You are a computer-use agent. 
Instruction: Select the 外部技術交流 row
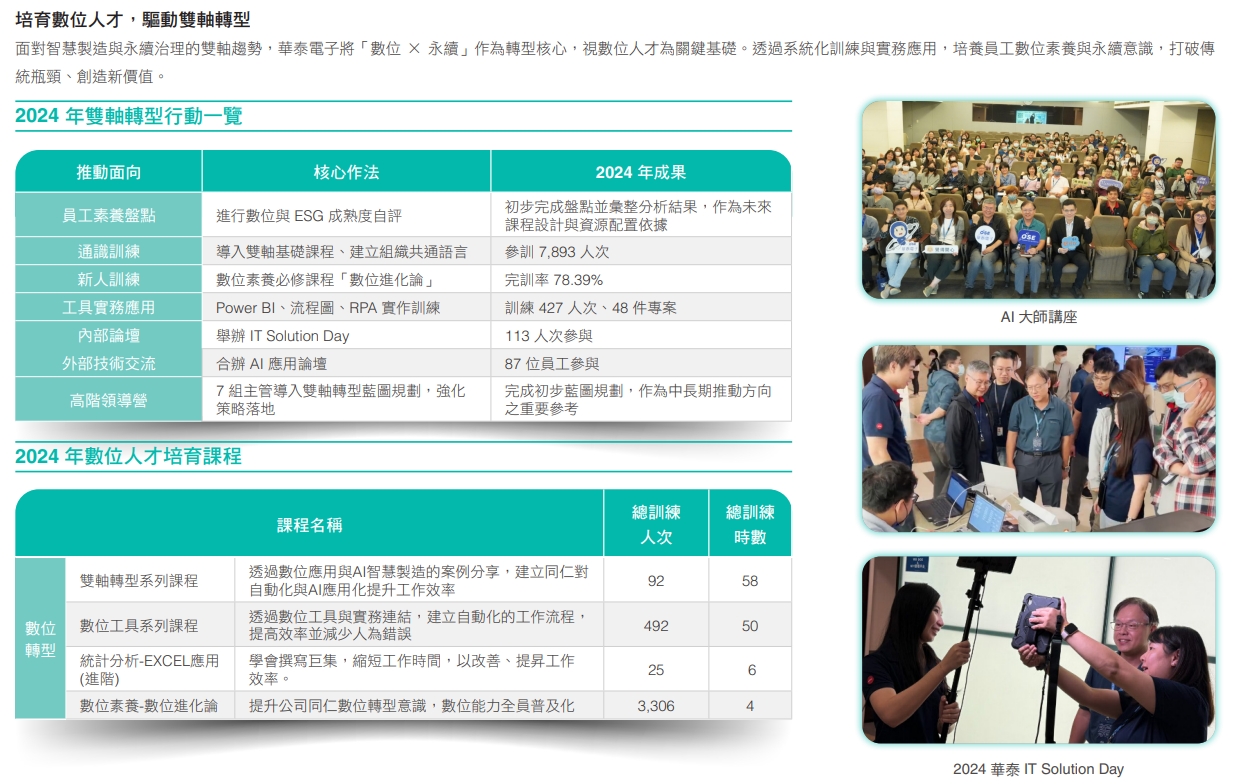point(108,365)
